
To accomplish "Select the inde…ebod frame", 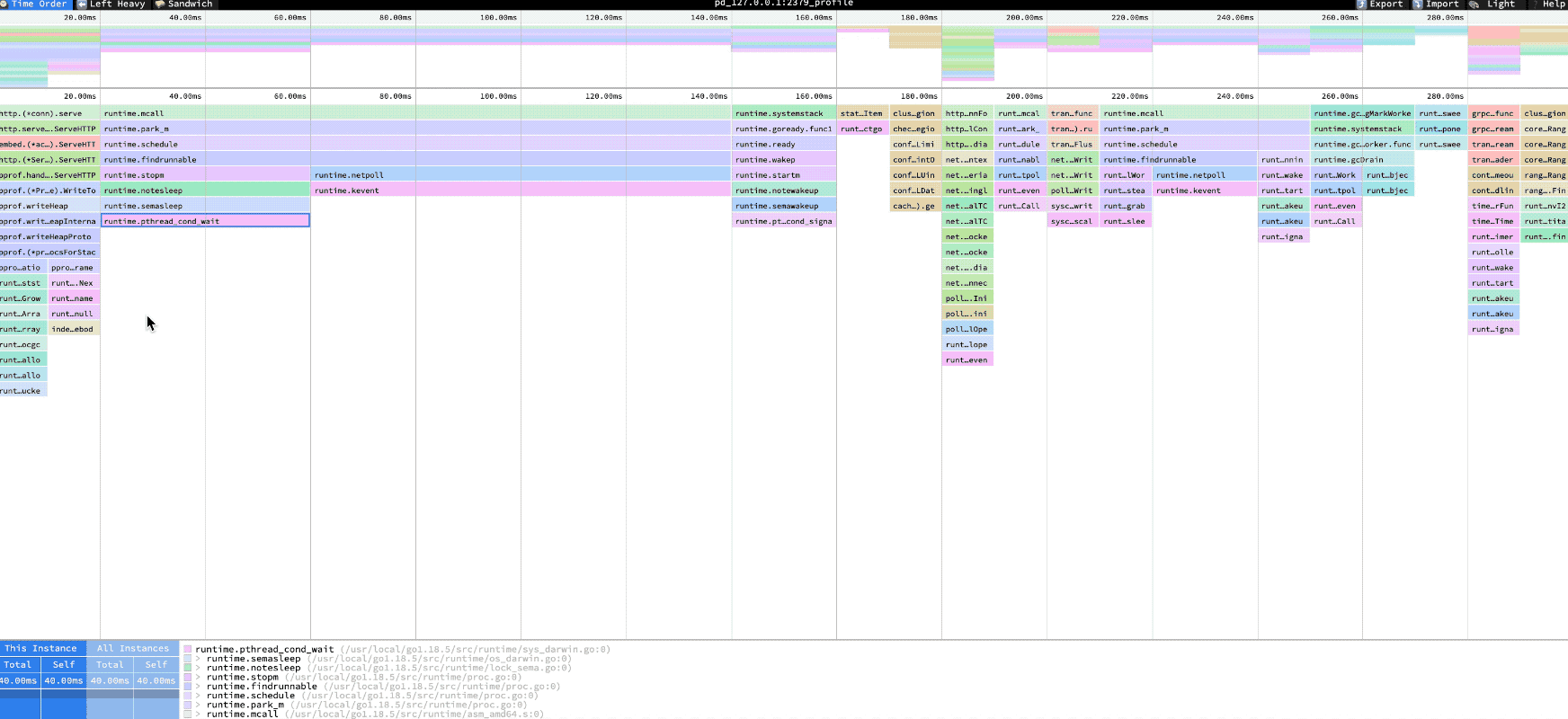I will [74, 329].
